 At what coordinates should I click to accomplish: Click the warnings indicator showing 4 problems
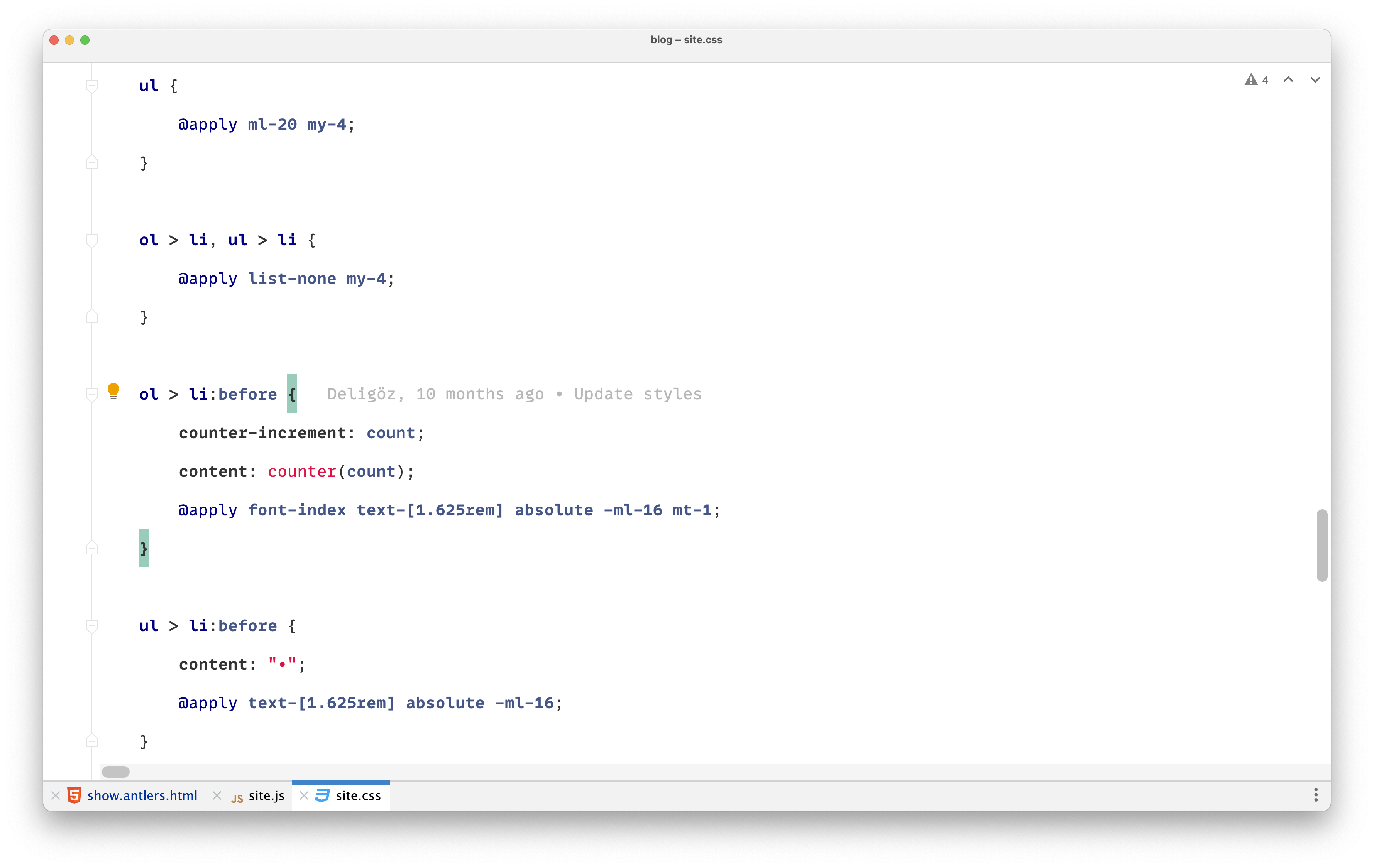coord(1256,80)
